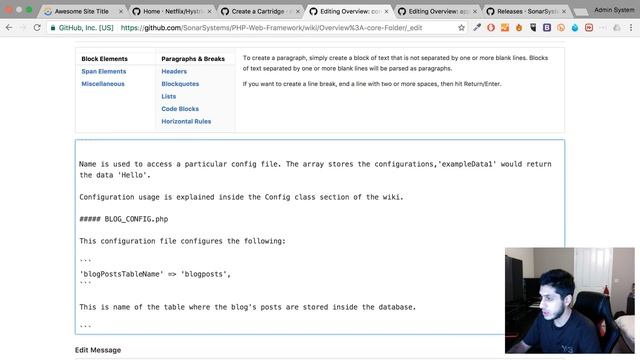Screen dimensions: 640x360
Task: Select the Block Elements help category
Action: tap(104, 59)
